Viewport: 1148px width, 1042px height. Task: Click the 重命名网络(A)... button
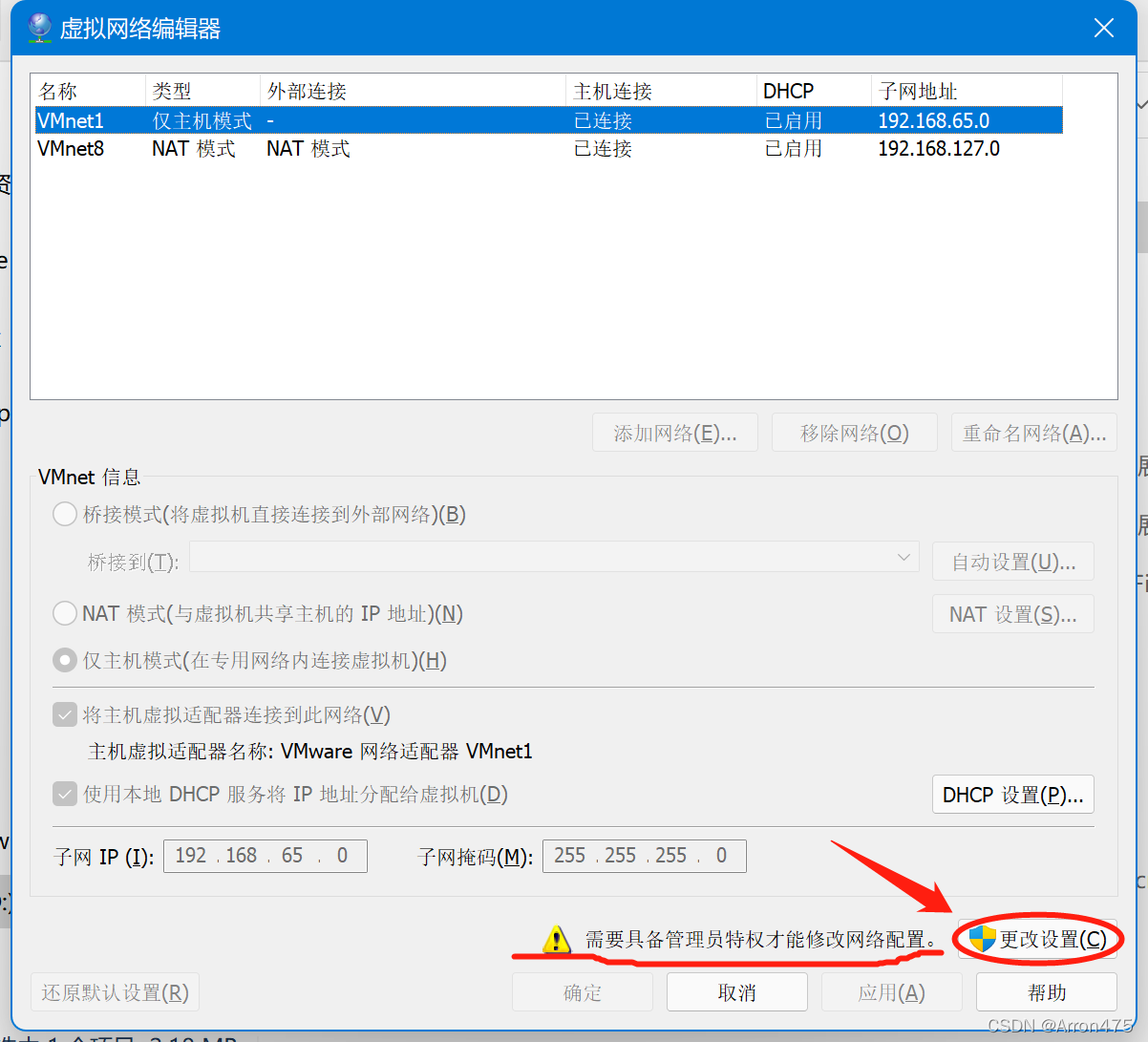click(x=1034, y=434)
